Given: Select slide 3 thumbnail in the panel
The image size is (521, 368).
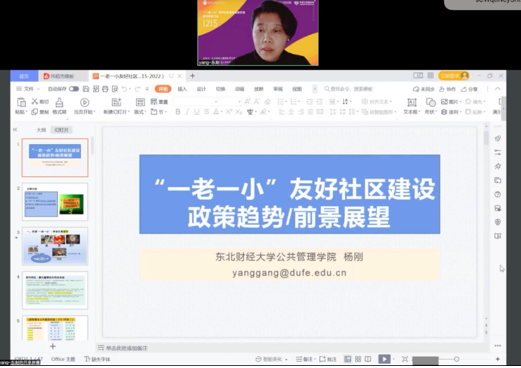Looking at the screenshot, I should pos(55,246).
